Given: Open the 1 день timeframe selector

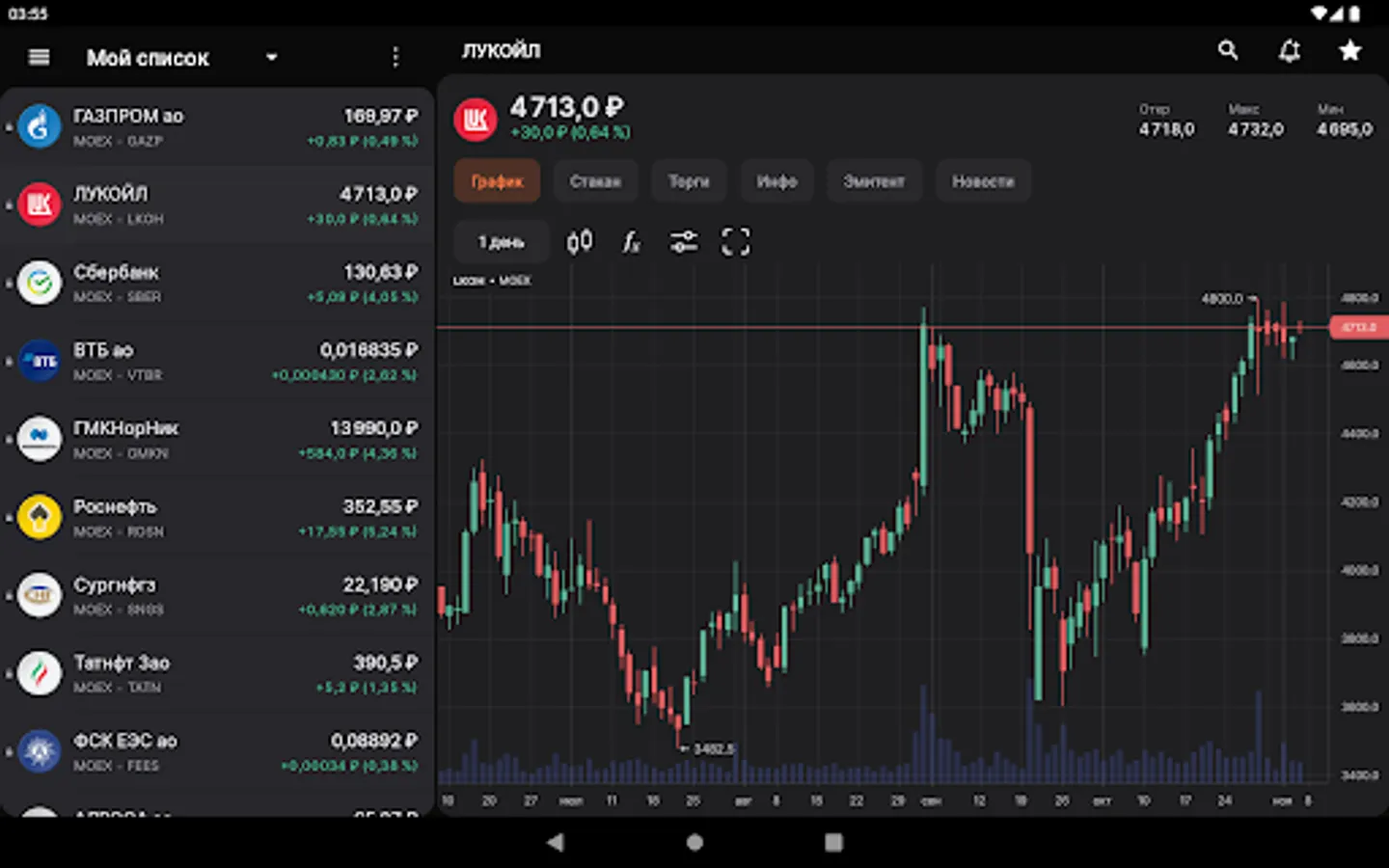Looking at the screenshot, I should 502,242.
